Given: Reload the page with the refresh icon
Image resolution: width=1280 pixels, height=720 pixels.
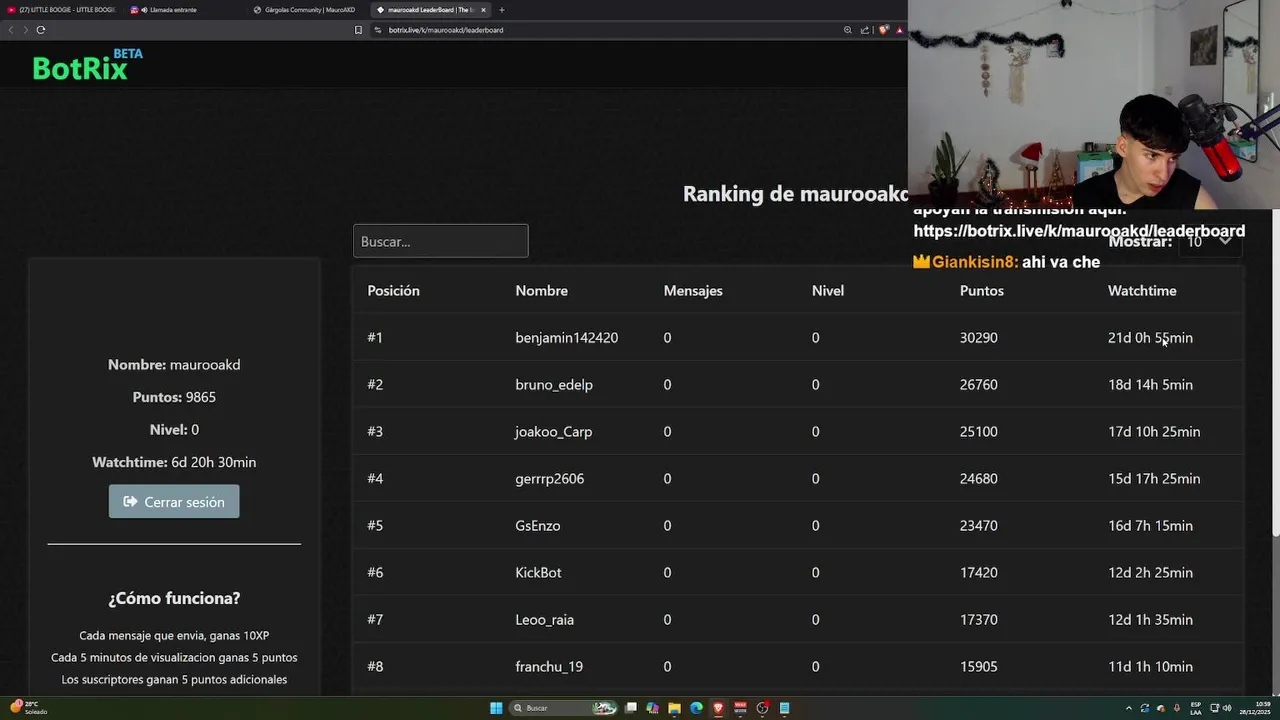Looking at the screenshot, I should pos(41,30).
